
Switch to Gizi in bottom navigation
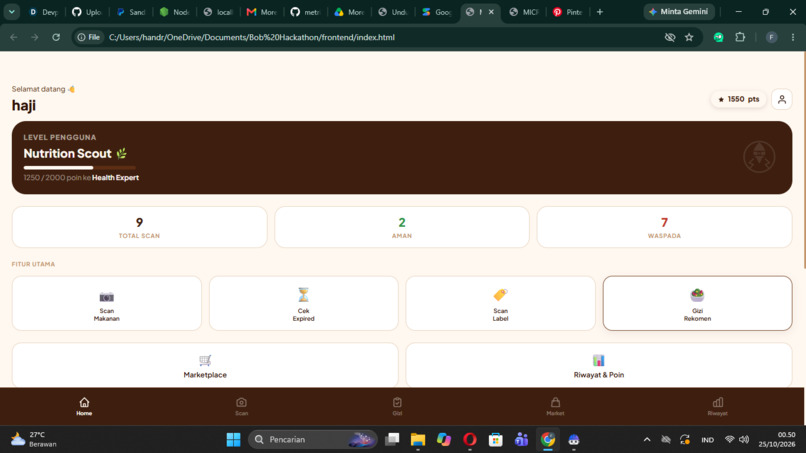(397, 406)
